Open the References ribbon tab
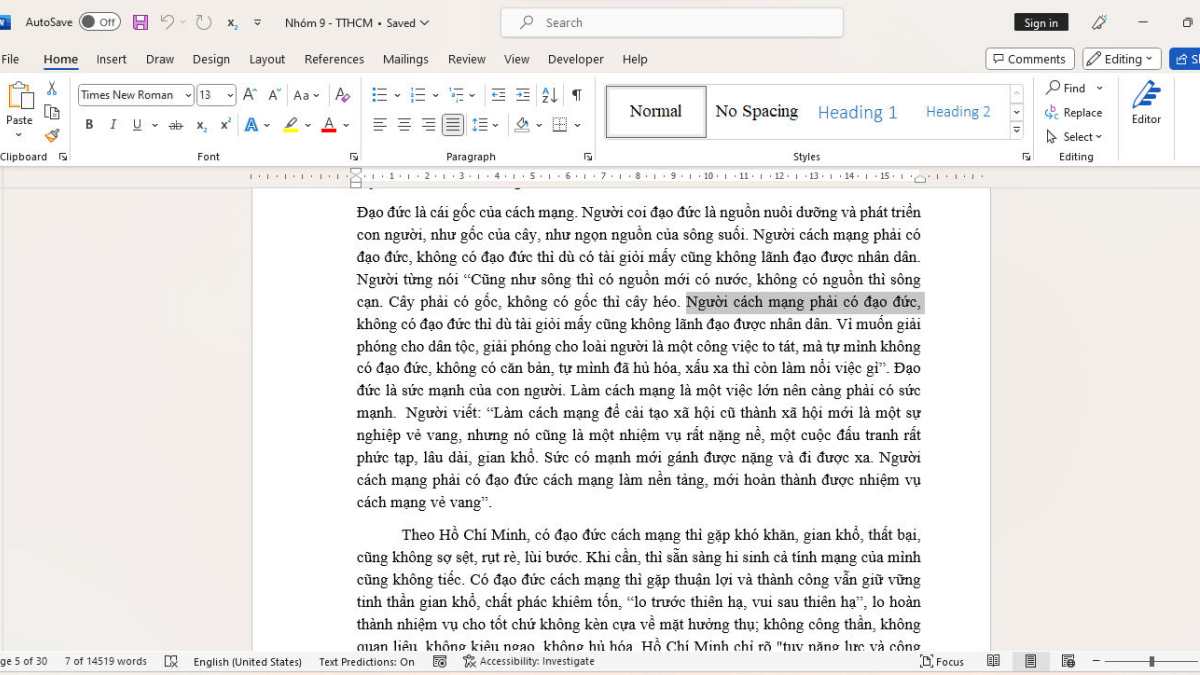 (334, 59)
